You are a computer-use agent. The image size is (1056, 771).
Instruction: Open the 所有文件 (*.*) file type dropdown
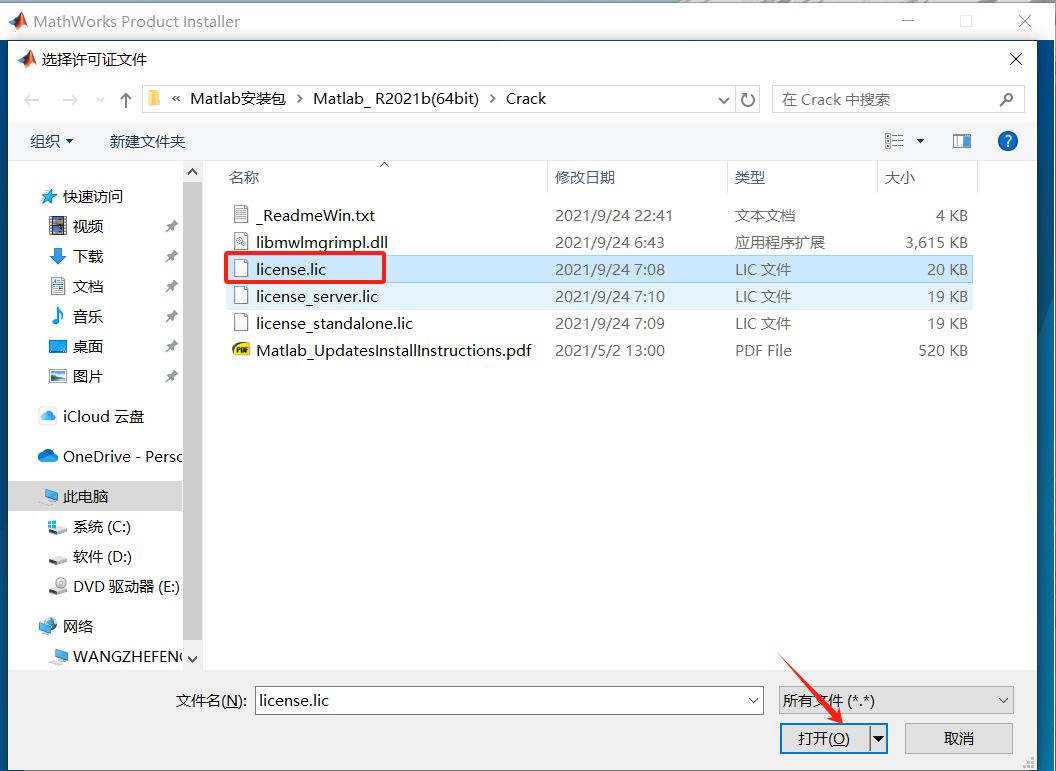(x=896, y=700)
